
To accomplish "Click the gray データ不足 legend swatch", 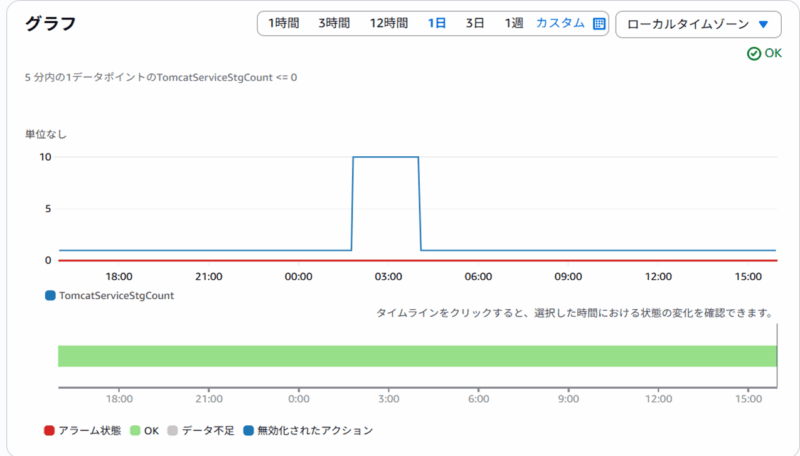I will tap(172, 430).
